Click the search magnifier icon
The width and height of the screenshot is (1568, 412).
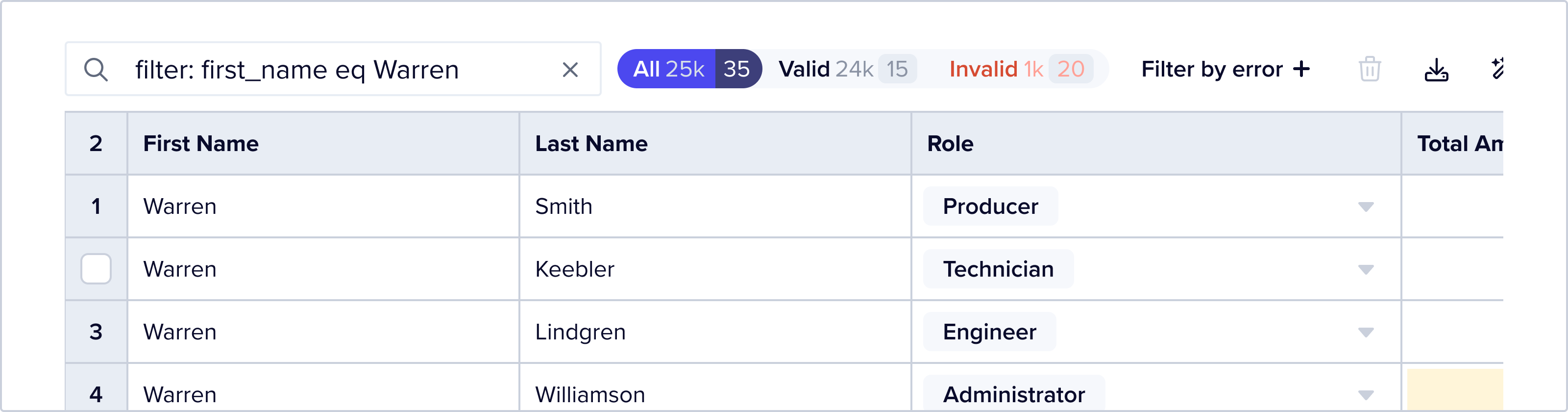point(96,70)
